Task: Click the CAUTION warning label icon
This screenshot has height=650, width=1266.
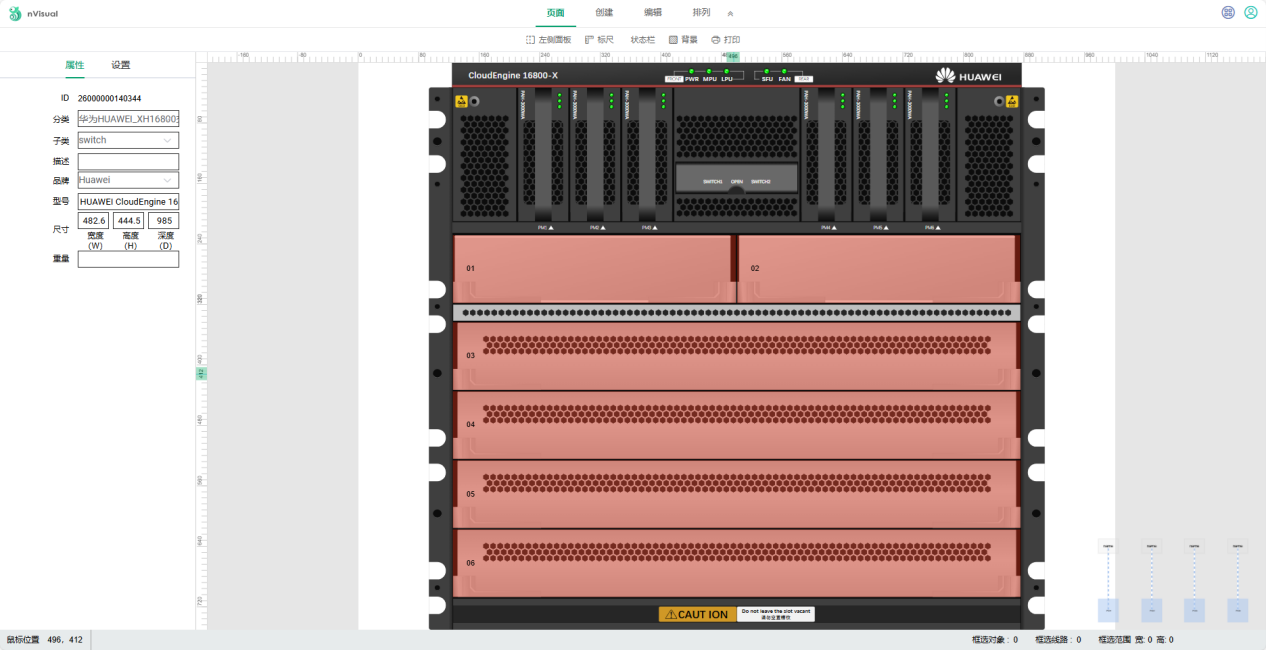Action: pyautogui.click(x=672, y=614)
